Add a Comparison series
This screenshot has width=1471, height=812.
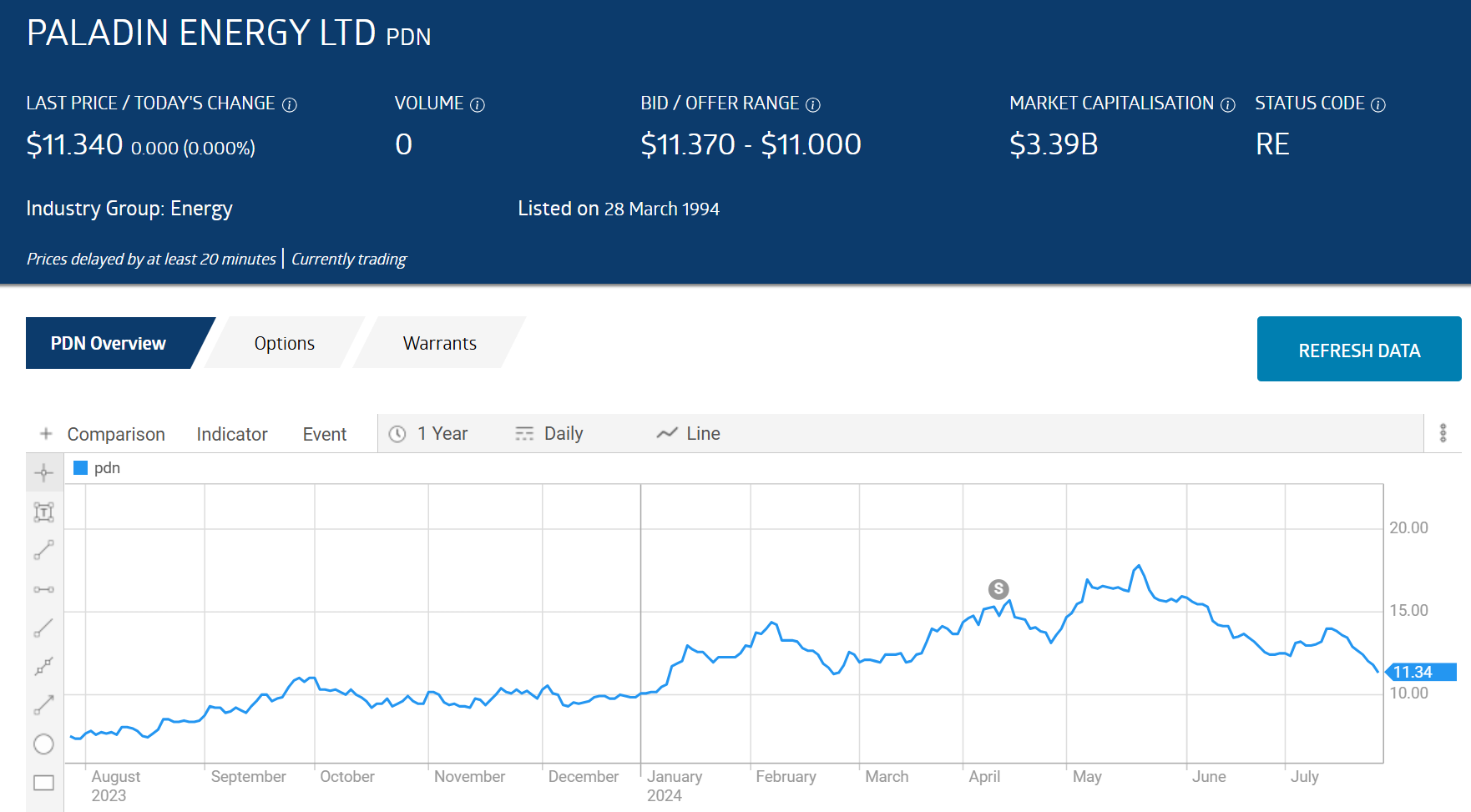116,434
